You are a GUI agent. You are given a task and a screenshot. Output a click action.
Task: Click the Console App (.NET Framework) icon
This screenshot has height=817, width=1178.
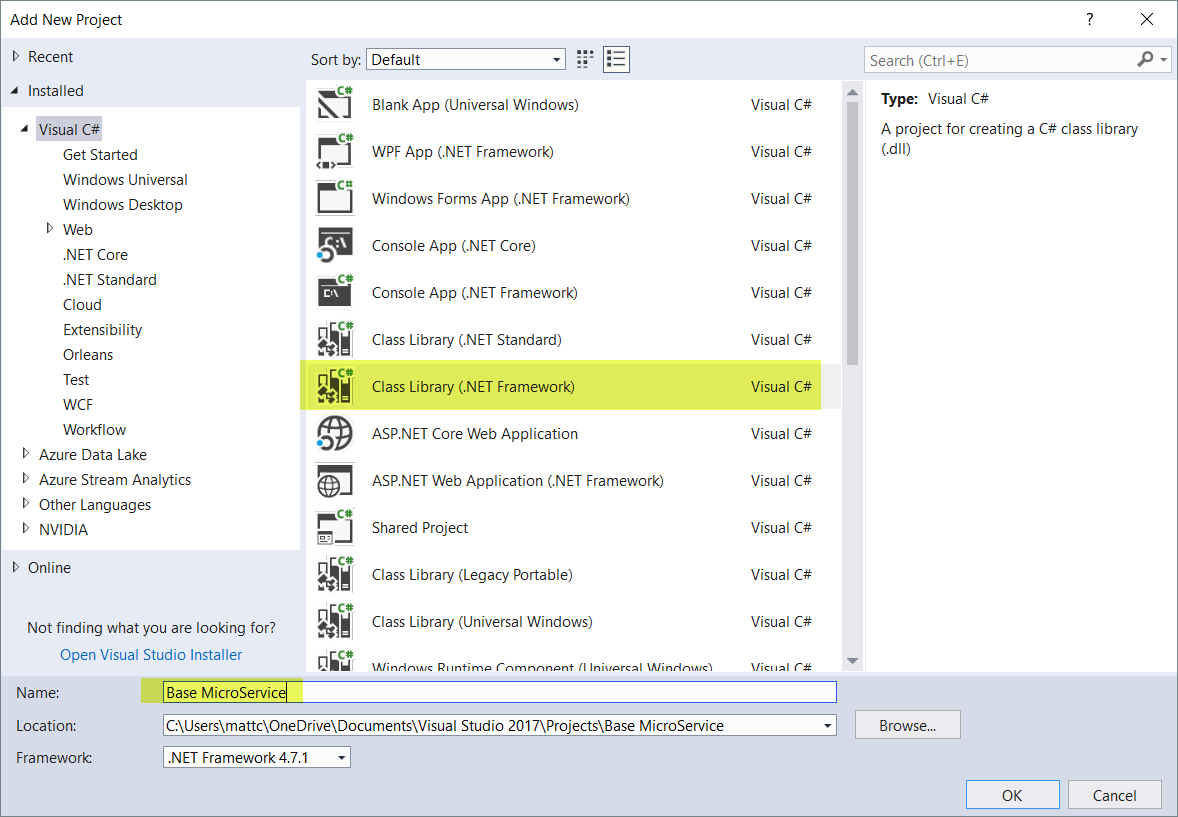point(335,292)
